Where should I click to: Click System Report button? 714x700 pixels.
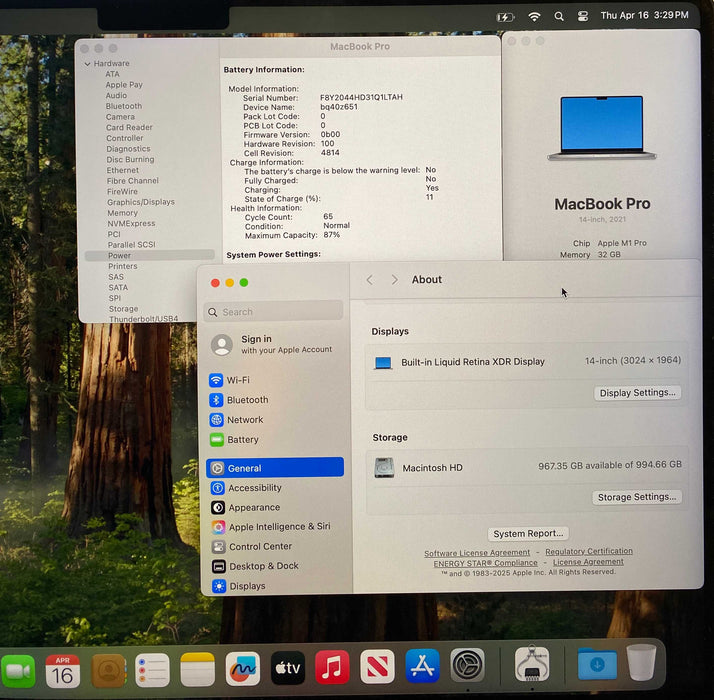click(x=528, y=533)
